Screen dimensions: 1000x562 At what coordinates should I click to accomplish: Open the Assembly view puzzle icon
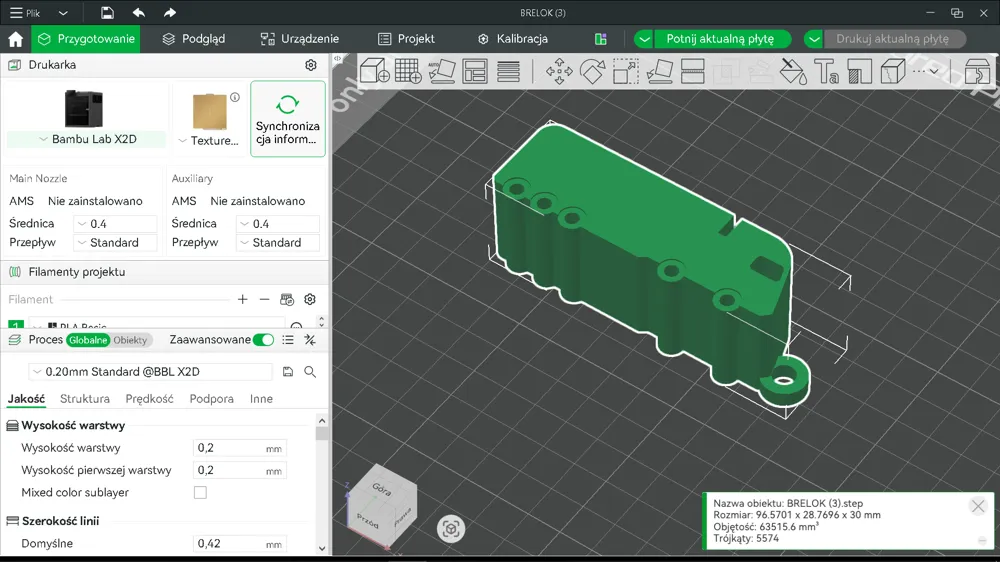[976, 71]
